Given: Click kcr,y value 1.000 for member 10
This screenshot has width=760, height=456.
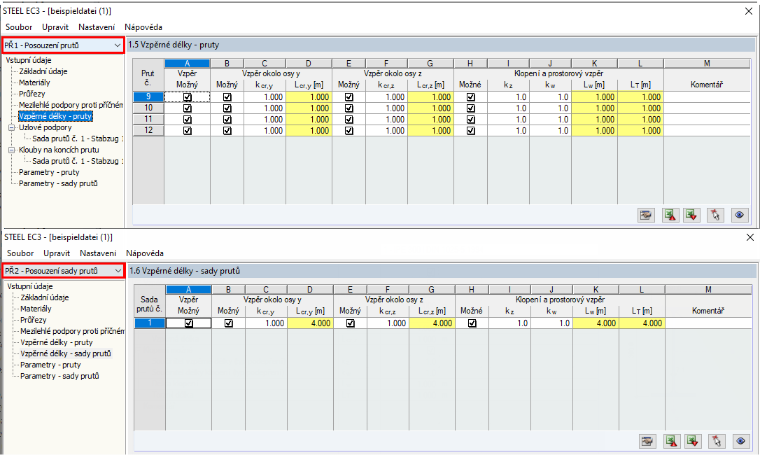Looking at the screenshot, I should tap(265, 108).
